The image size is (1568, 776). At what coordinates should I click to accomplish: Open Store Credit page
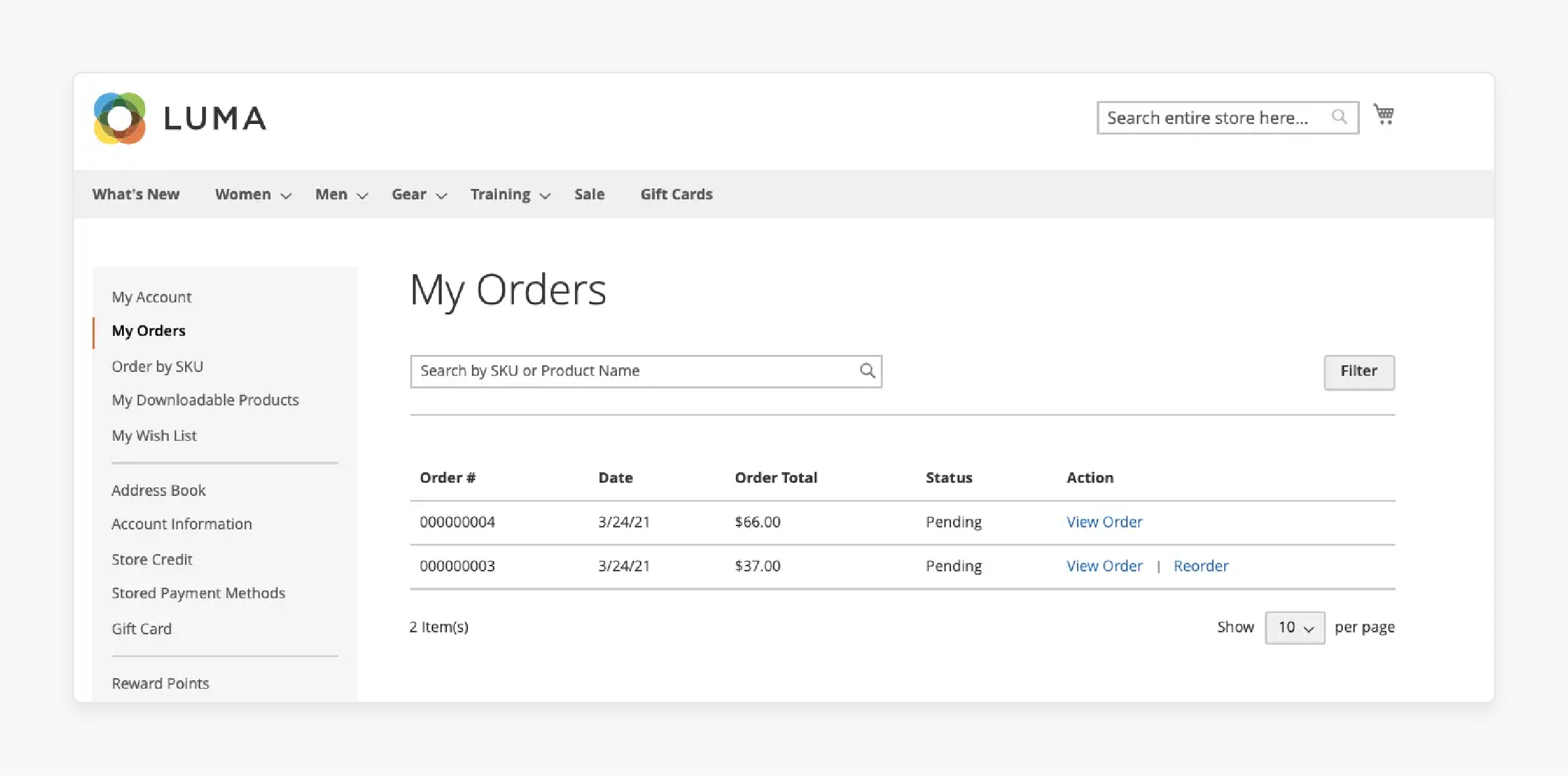(x=152, y=560)
